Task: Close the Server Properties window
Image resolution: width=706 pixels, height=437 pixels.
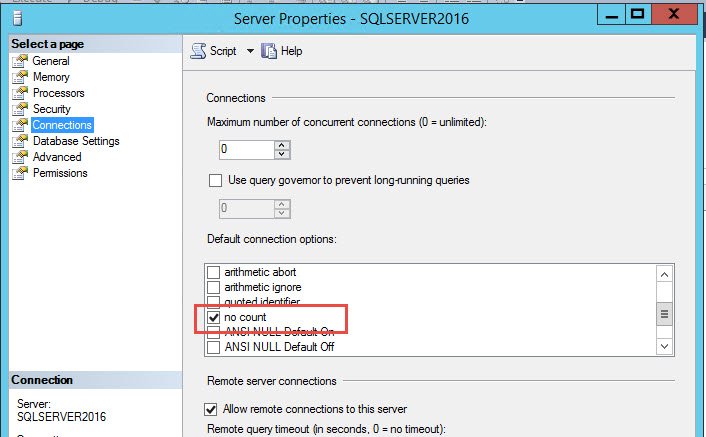Action: click(674, 14)
